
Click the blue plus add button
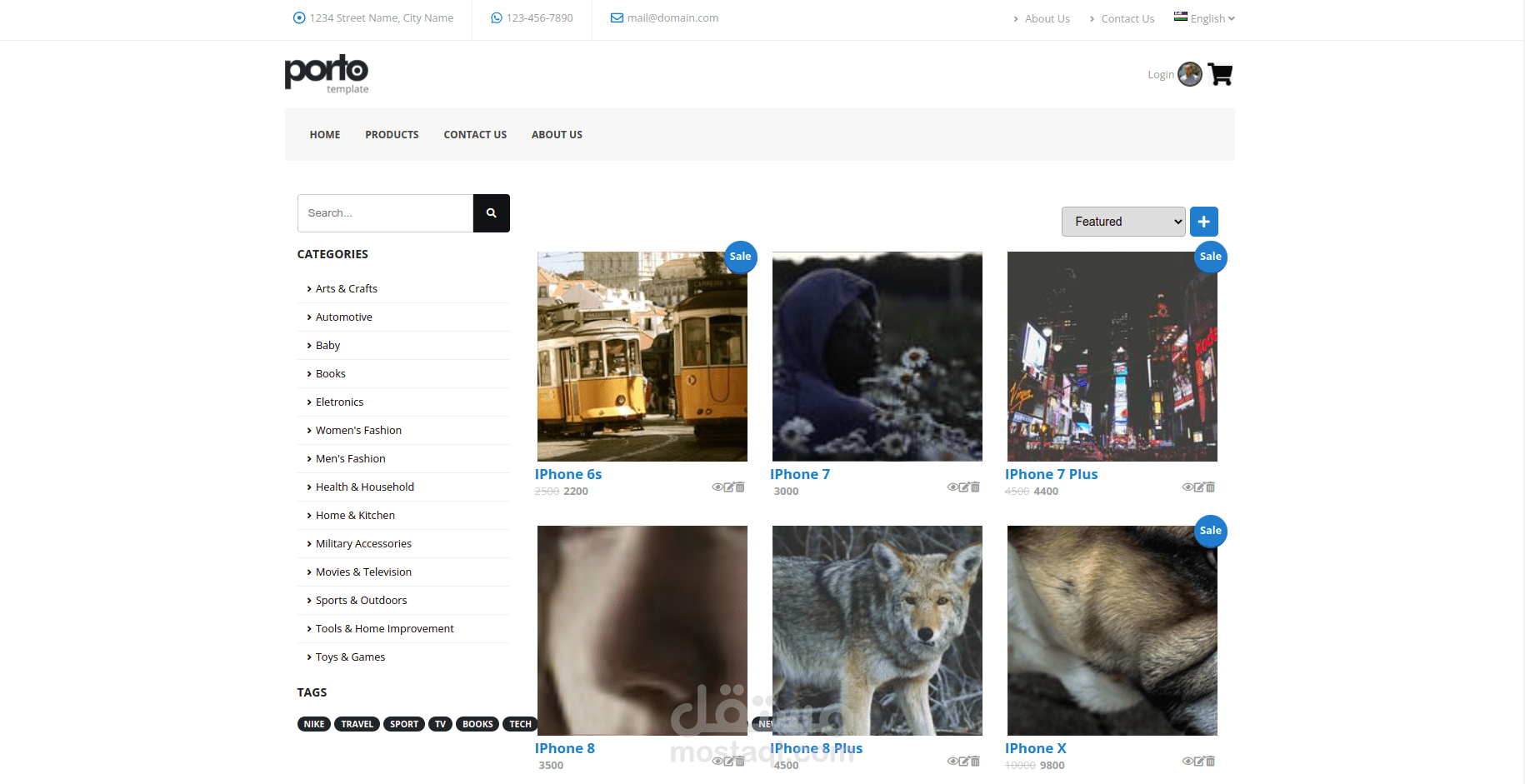[x=1204, y=222]
